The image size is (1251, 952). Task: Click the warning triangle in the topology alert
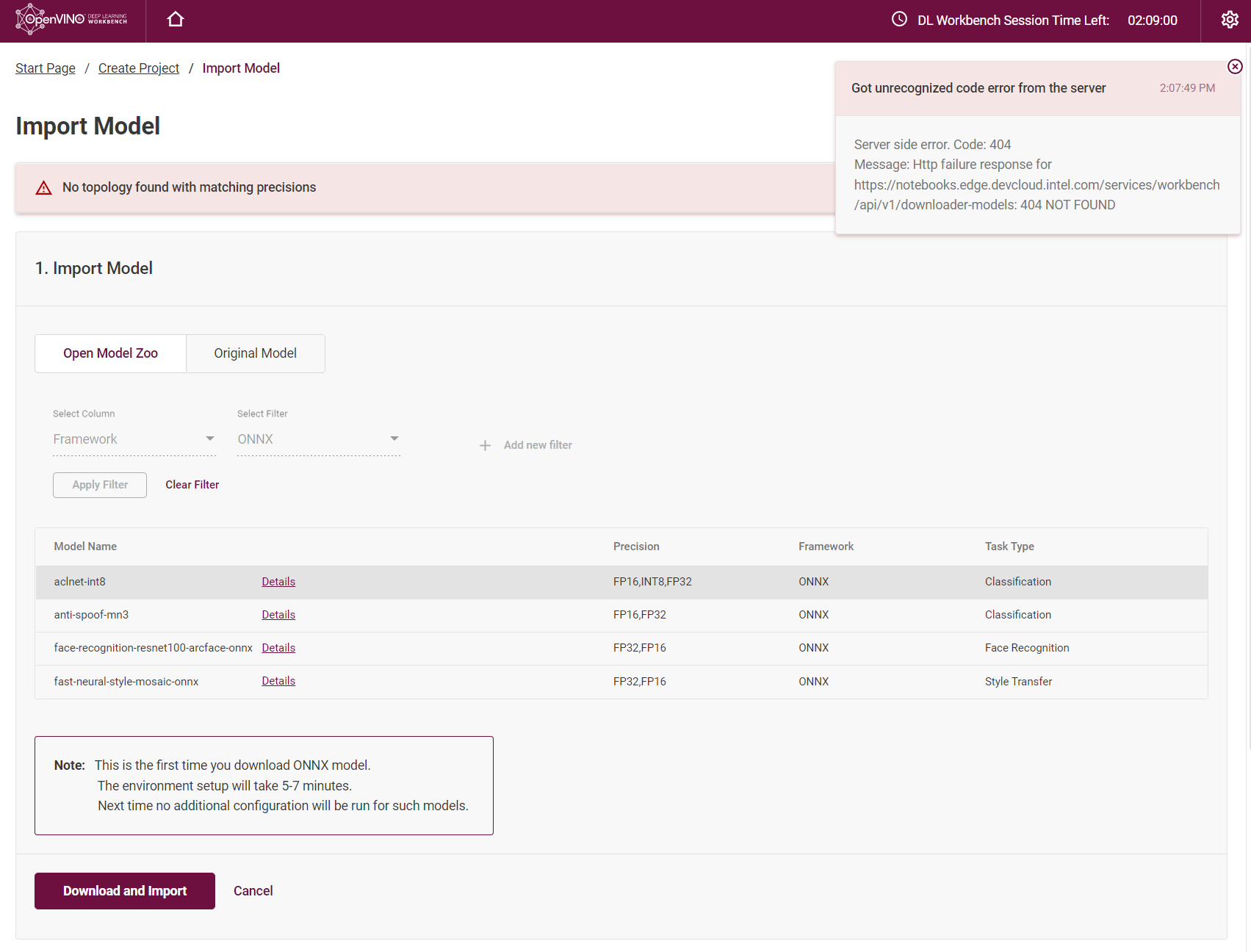(x=43, y=188)
